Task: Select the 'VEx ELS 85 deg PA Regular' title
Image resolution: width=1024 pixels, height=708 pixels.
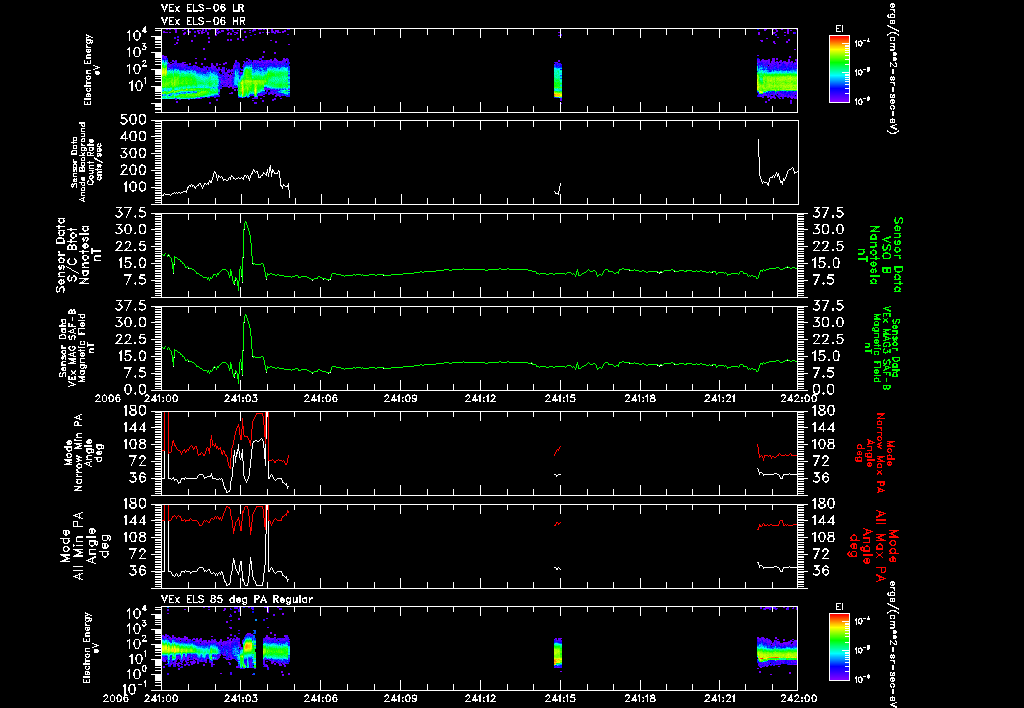Action: [x=237, y=599]
